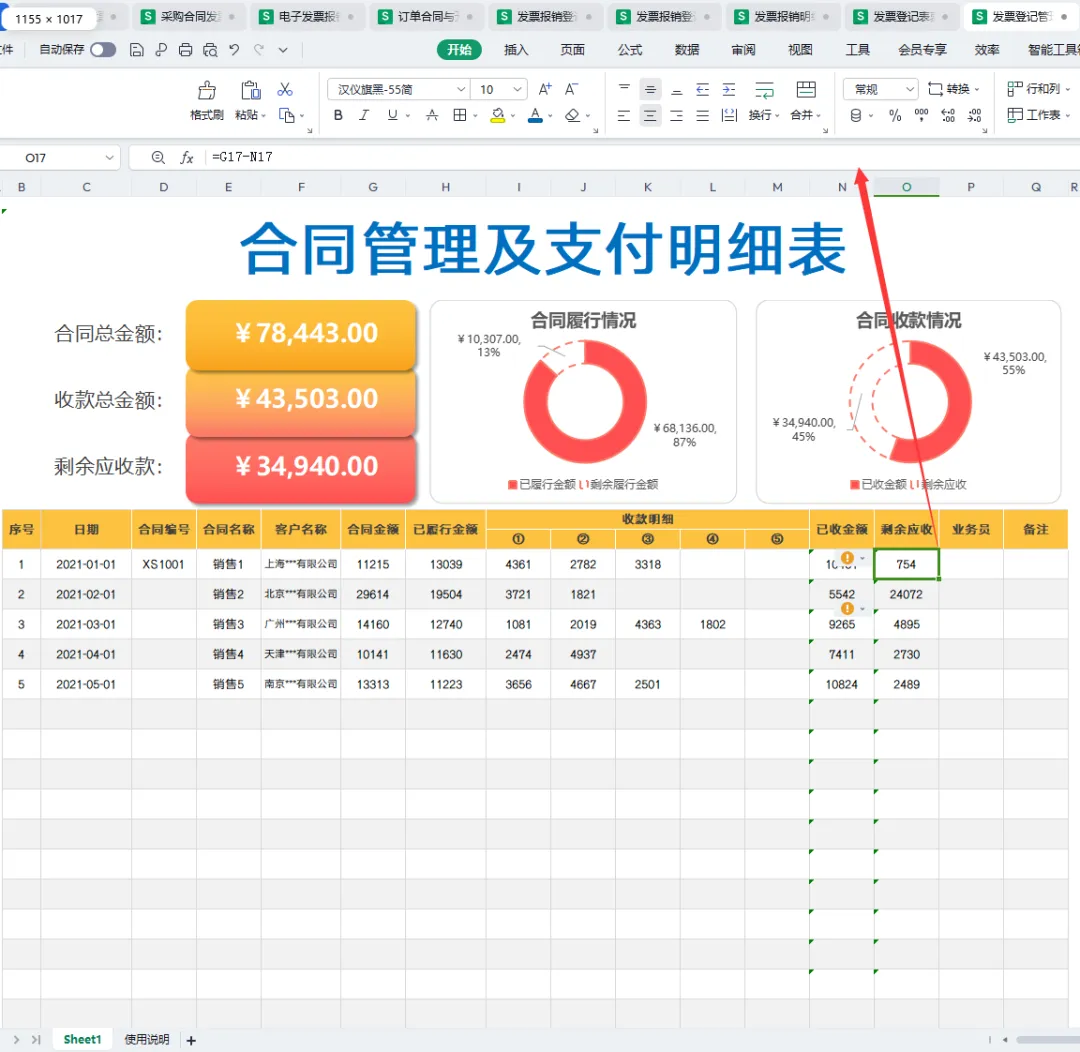This screenshot has height=1052, width=1080.
Task: Toggle the 自动保存 auto-save switch
Action: pos(103,50)
